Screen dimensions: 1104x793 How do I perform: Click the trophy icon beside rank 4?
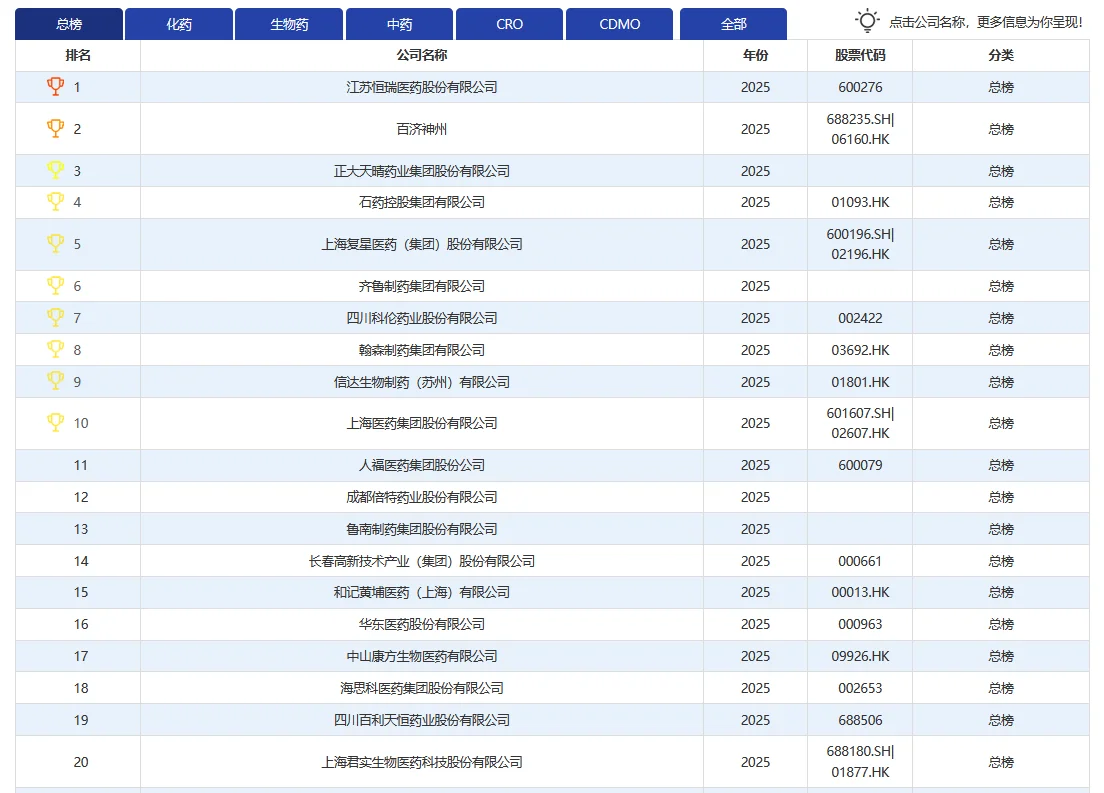(55, 201)
